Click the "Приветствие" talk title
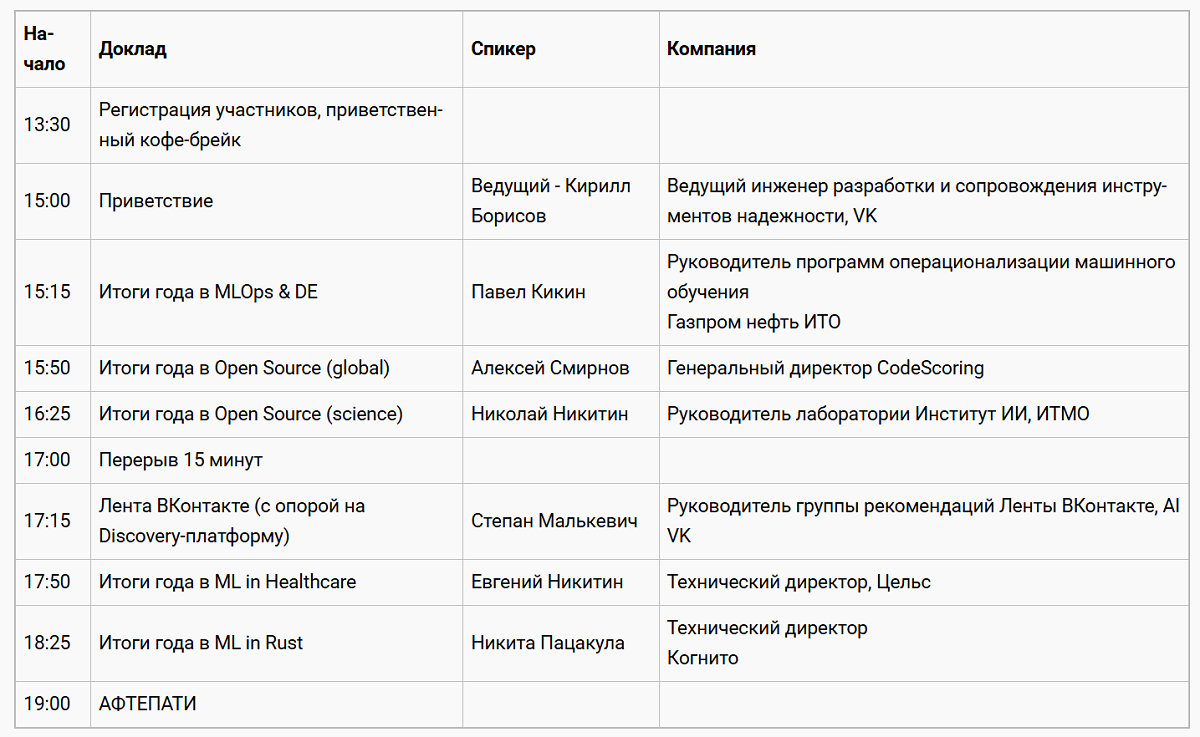The width and height of the screenshot is (1200, 737). pyautogui.click(x=156, y=201)
